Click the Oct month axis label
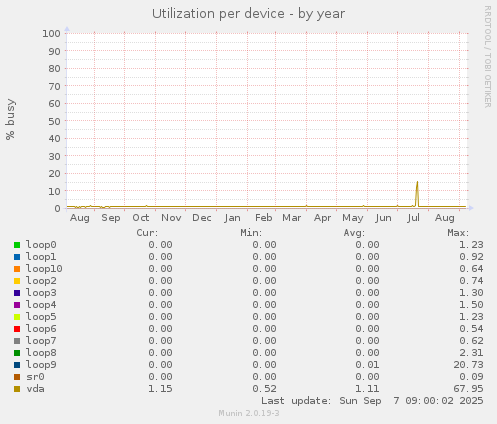Screen dimensions: 497x424 (141, 218)
